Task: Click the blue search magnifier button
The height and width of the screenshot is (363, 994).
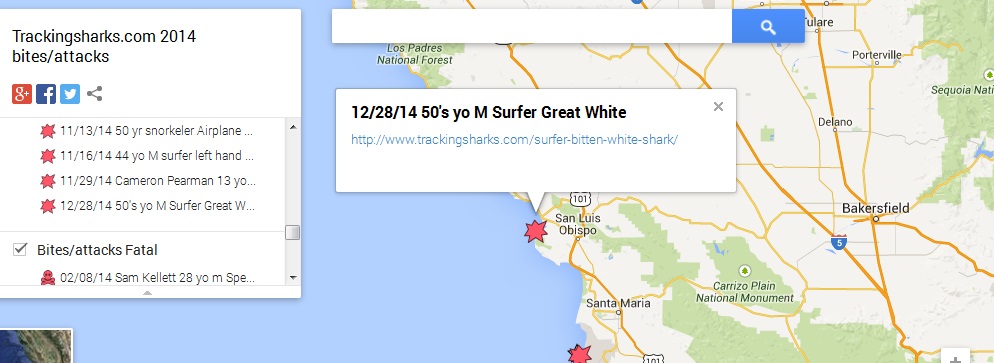Action: click(x=768, y=27)
